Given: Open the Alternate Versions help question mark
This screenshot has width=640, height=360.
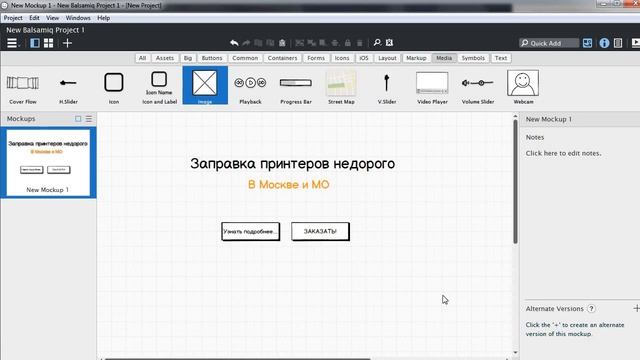Looking at the screenshot, I should pos(591,309).
